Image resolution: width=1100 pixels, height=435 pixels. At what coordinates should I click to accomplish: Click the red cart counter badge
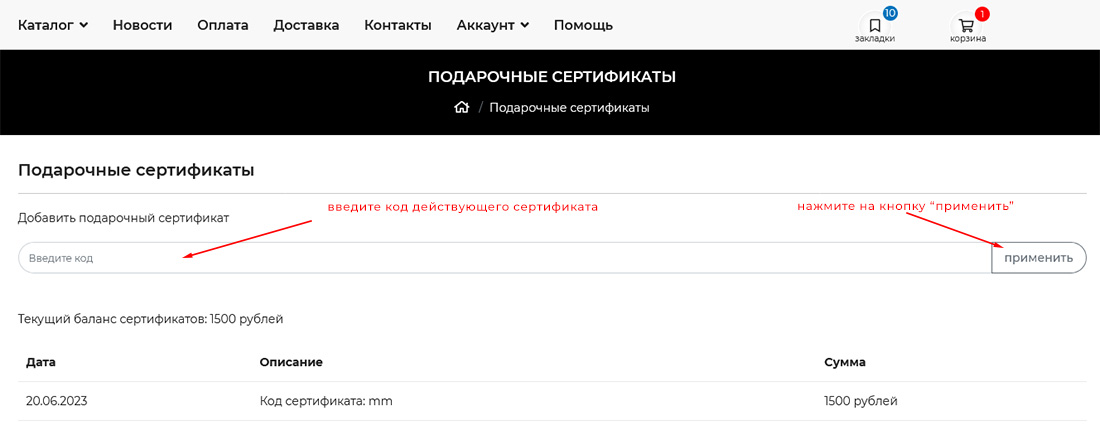(982, 14)
